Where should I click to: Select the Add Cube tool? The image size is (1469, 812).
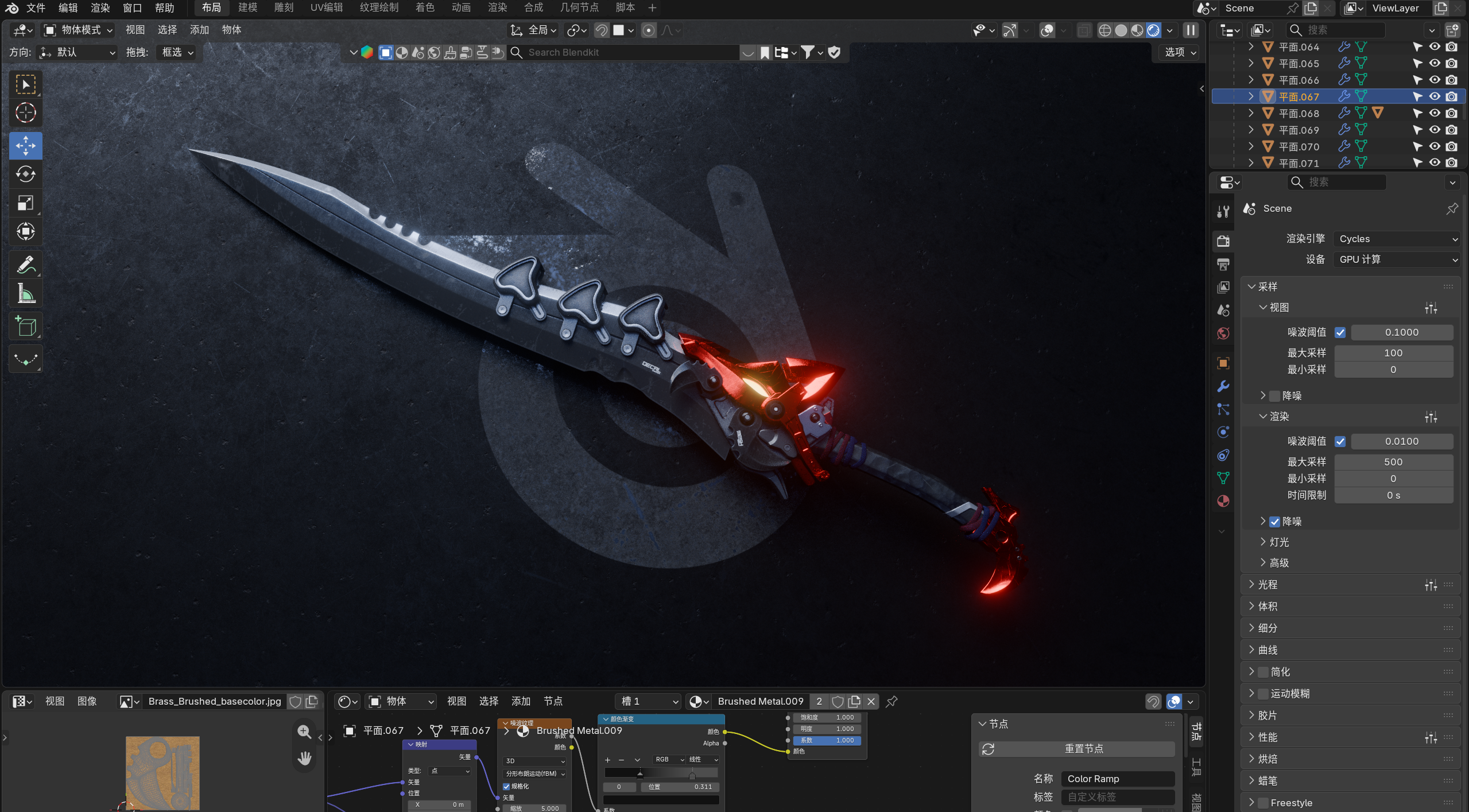pyautogui.click(x=25, y=327)
